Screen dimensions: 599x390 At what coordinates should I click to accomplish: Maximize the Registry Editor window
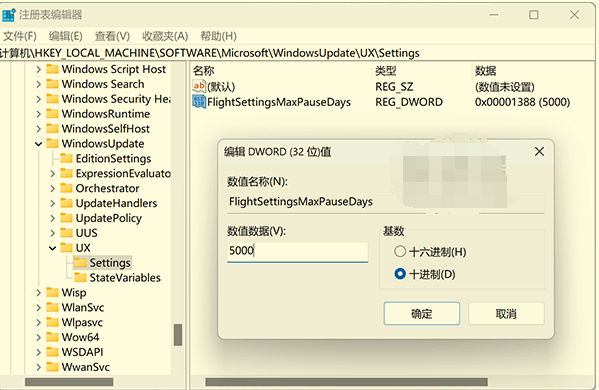[534, 15]
